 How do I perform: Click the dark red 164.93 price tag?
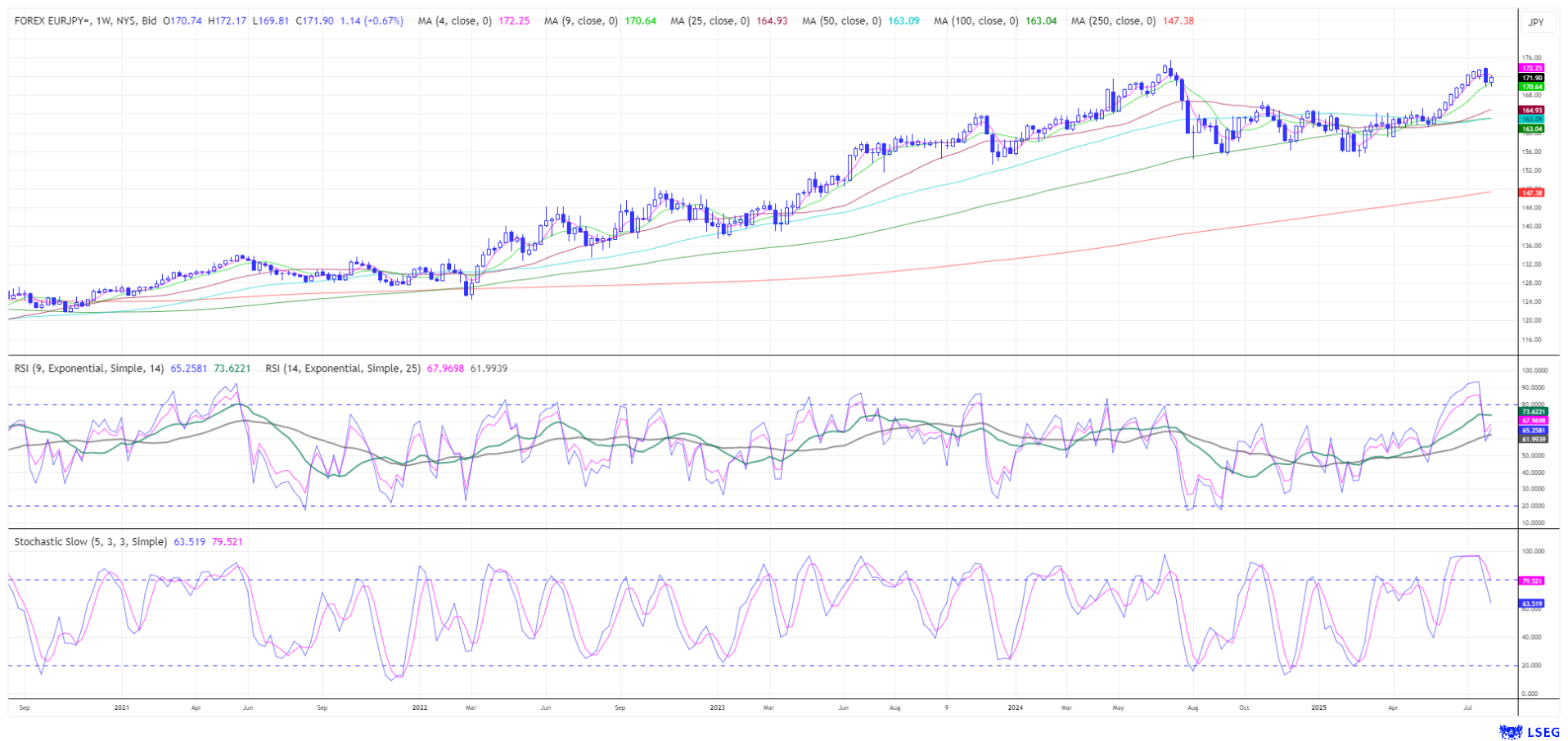pos(1531,110)
